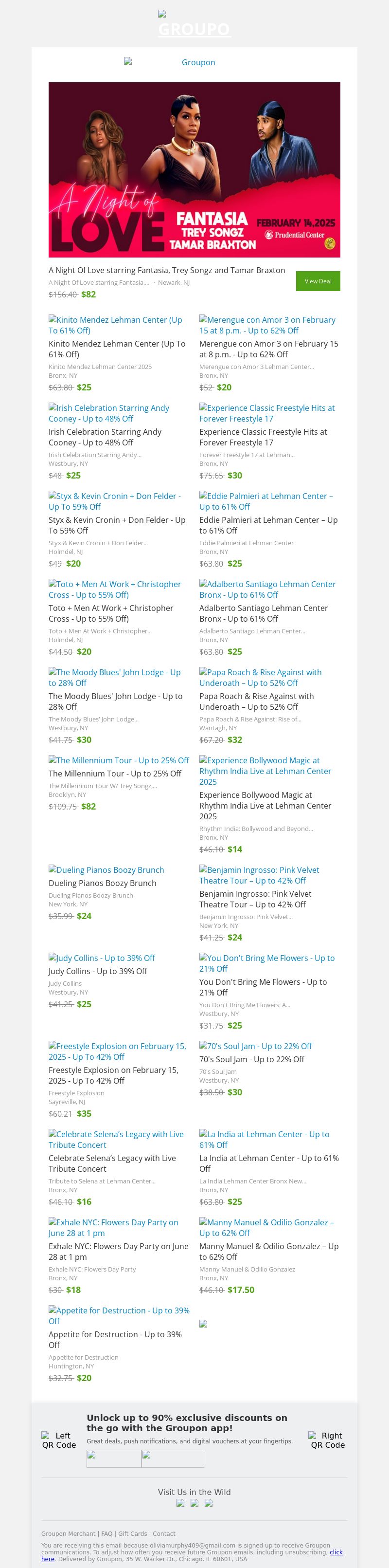Open the Contact footer link
The height and width of the screenshot is (1568, 389).
(164, 1533)
